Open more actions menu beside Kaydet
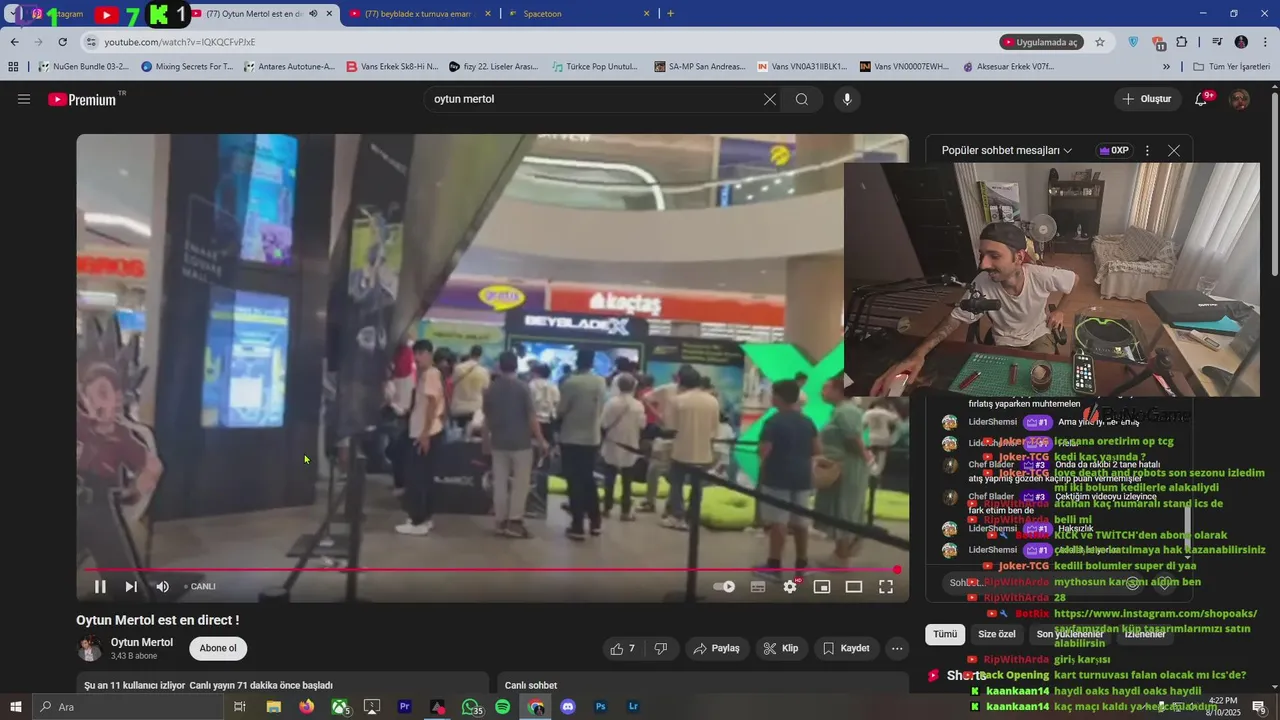Screen dimensions: 1280x720 pyautogui.click(x=897, y=648)
